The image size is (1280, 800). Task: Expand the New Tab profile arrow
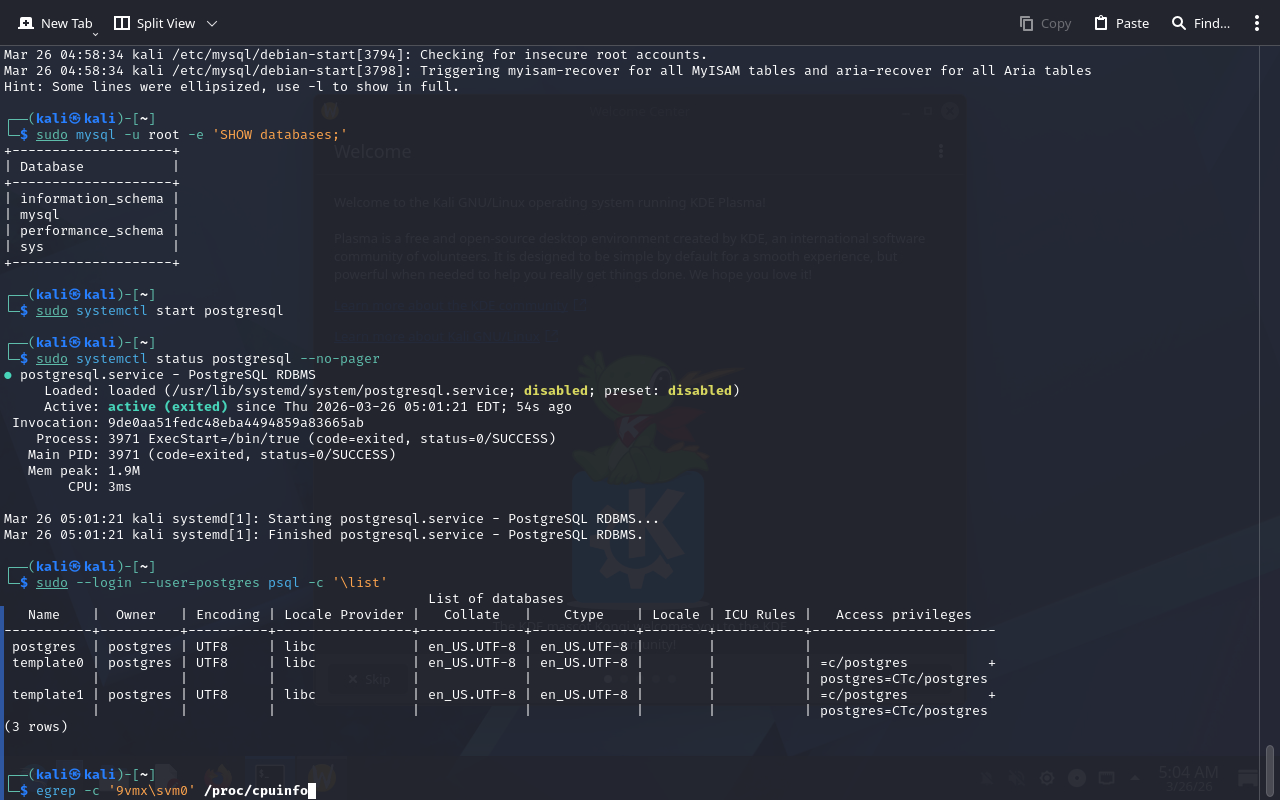tap(95, 35)
